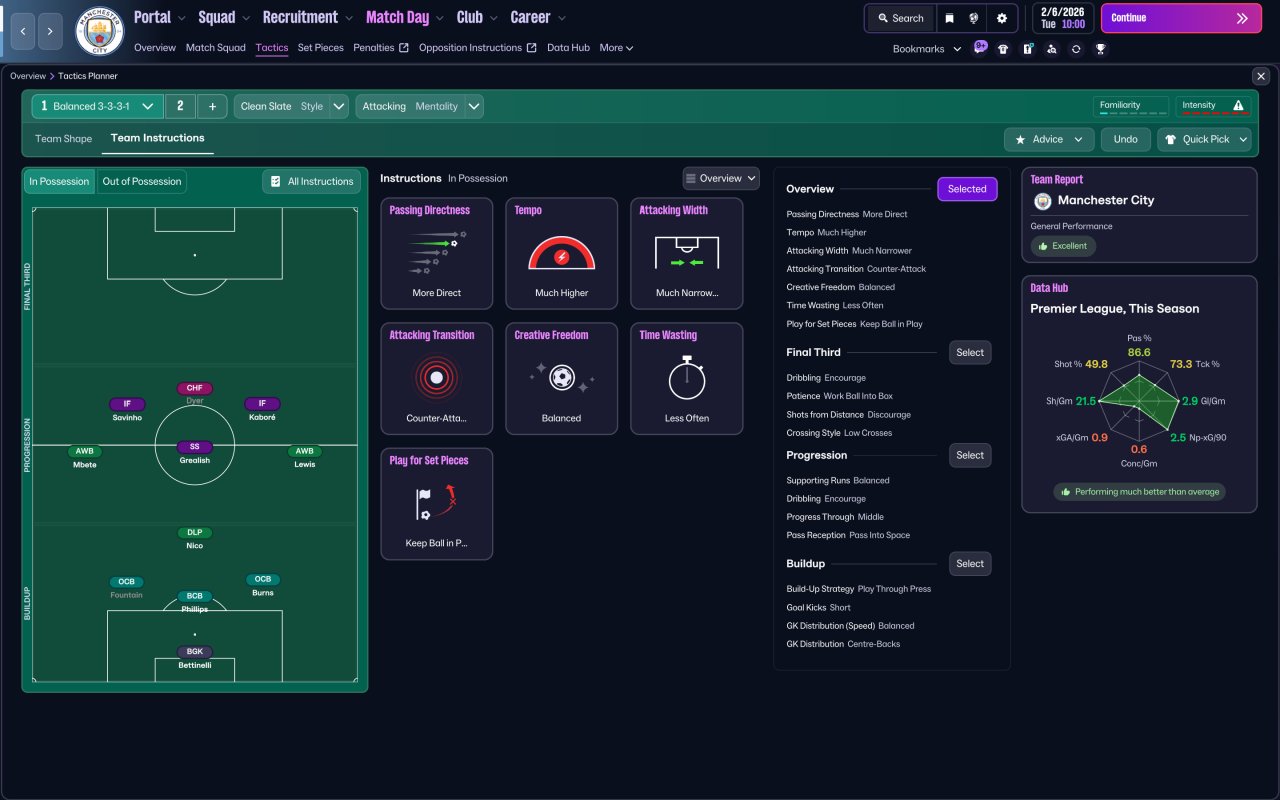
Task: Open the Passing Directness instruction card
Action: (437, 253)
